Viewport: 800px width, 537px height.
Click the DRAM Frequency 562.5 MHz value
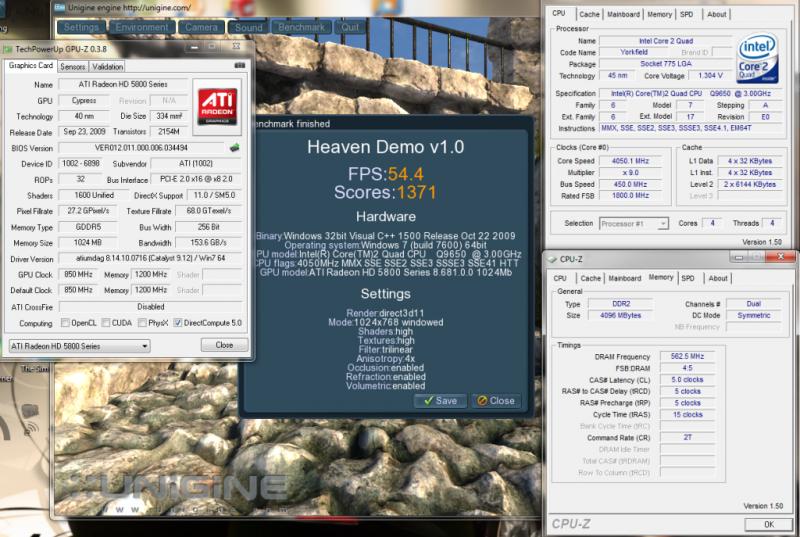(687, 356)
